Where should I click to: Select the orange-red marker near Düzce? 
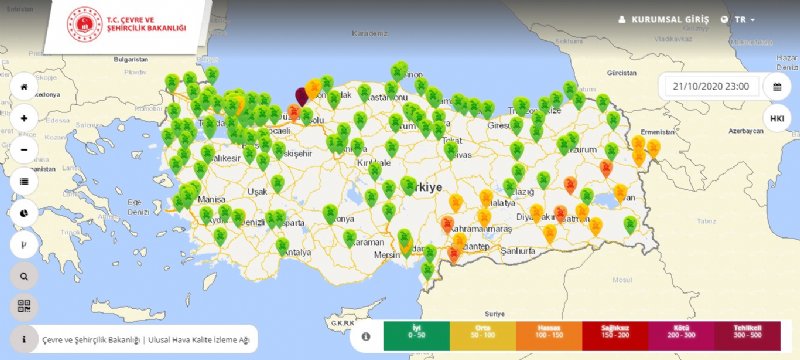point(293,112)
